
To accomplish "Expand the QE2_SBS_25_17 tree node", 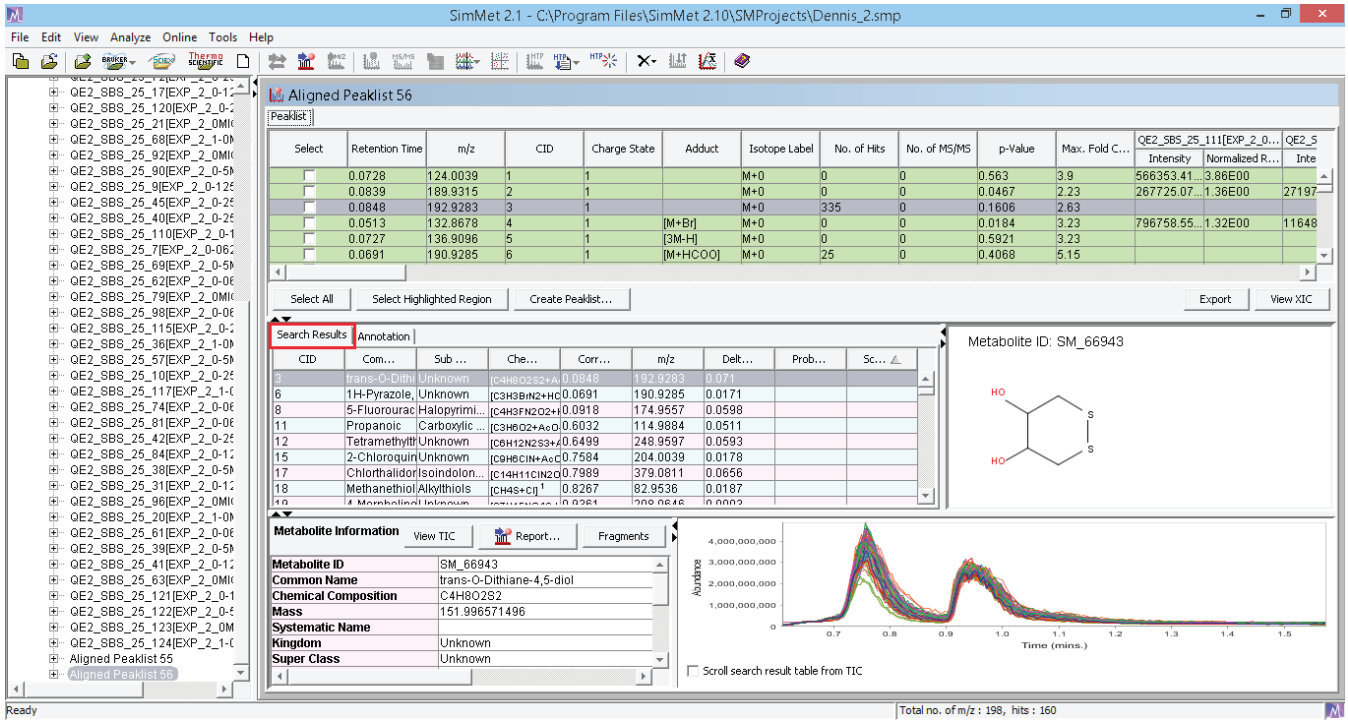I will [x=55, y=92].
